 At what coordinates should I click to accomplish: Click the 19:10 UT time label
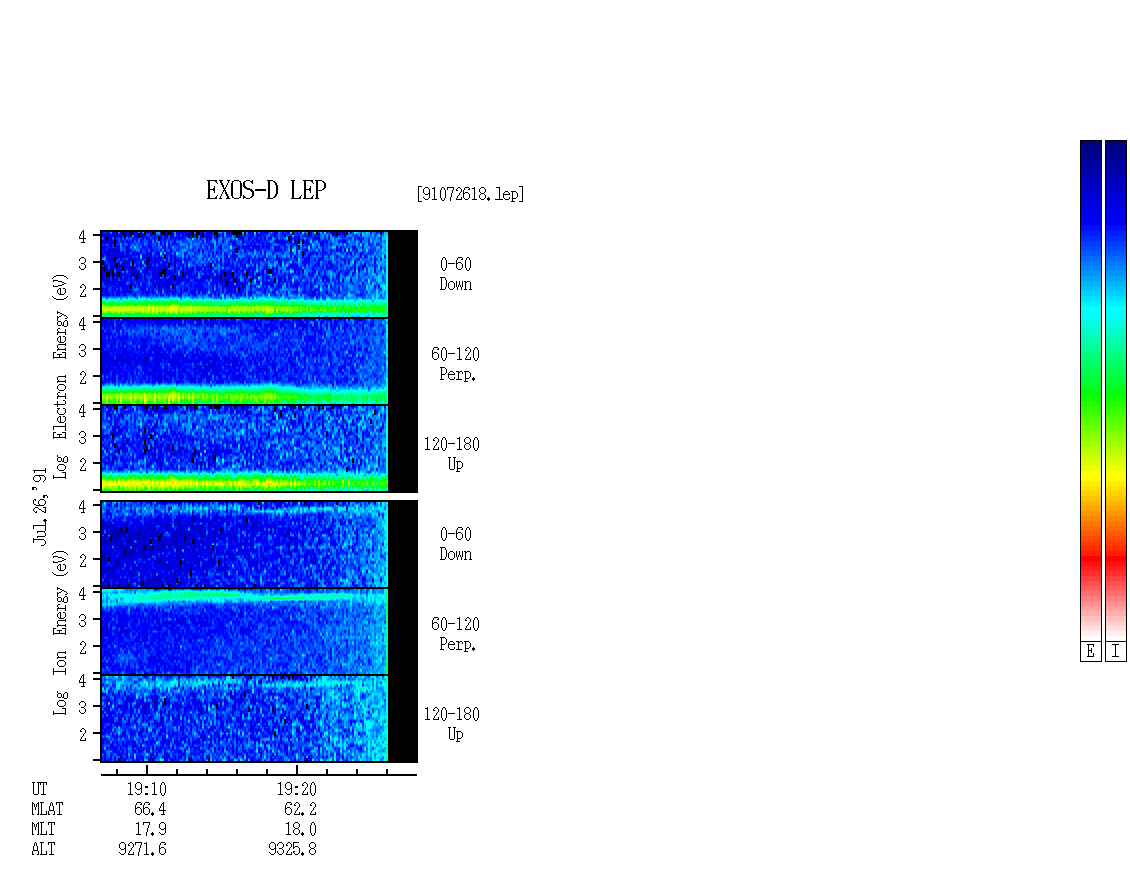tap(147, 789)
